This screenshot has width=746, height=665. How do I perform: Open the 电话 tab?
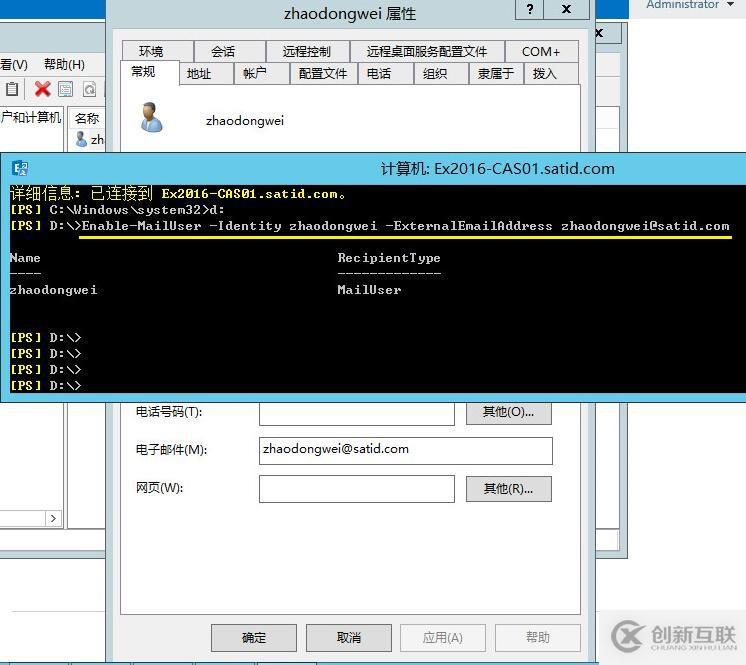click(x=384, y=74)
